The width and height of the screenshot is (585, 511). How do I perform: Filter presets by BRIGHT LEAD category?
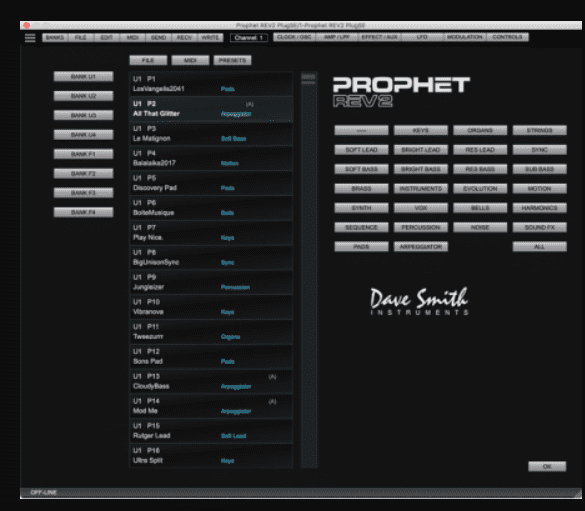[421, 150]
